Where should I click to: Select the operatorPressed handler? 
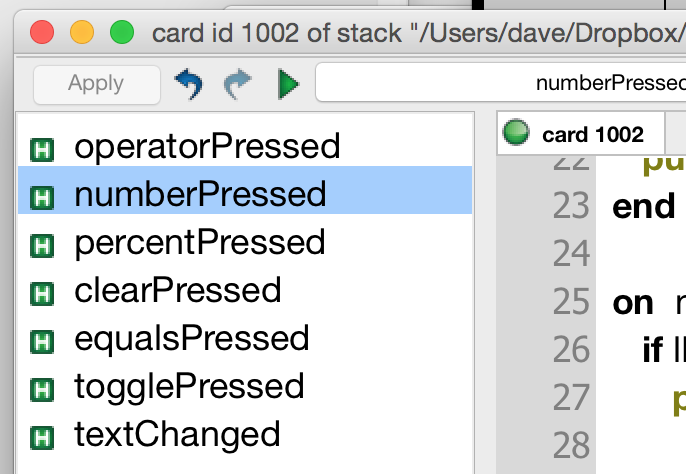tap(207, 147)
